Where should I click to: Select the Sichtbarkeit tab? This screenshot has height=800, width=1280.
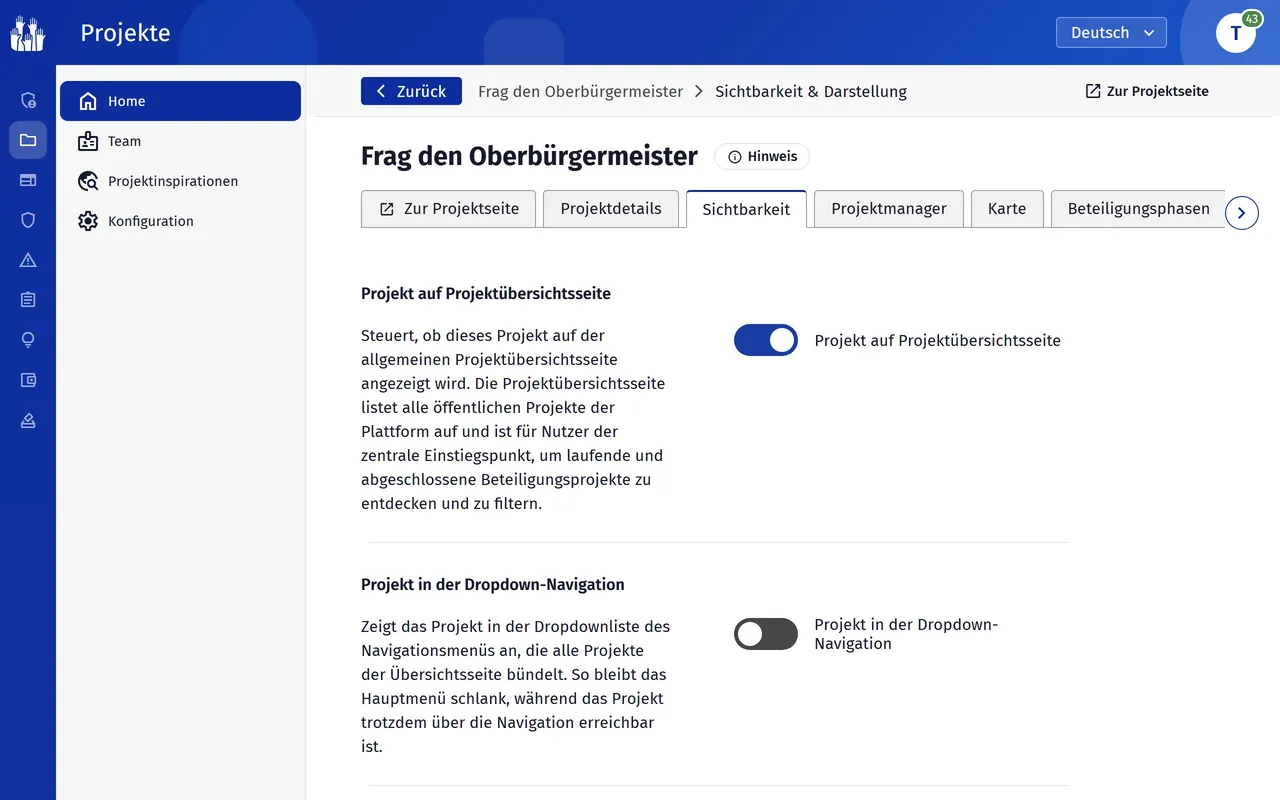tap(746, 209)
